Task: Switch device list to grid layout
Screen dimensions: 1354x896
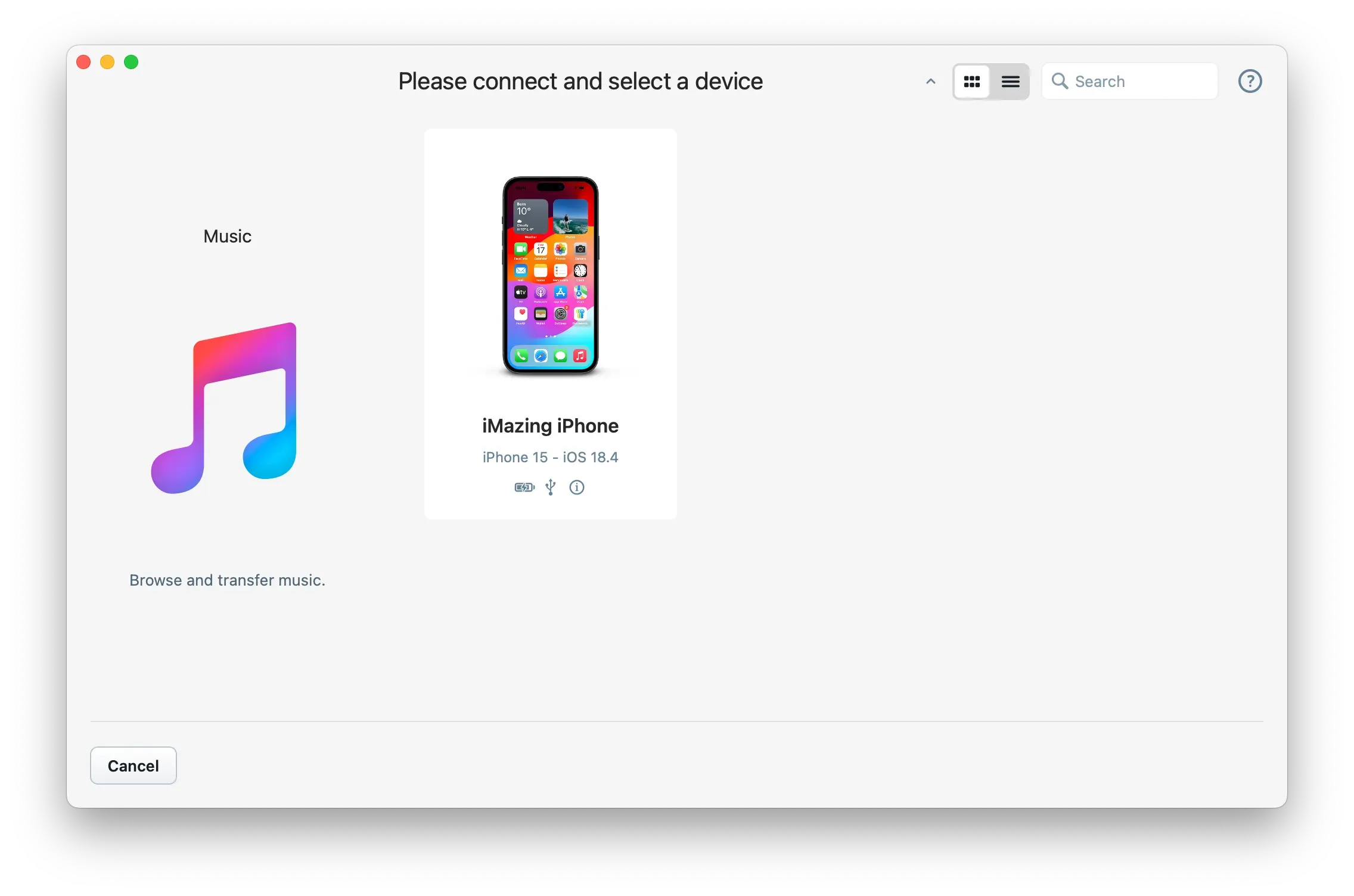Action: tap(972, 81)
